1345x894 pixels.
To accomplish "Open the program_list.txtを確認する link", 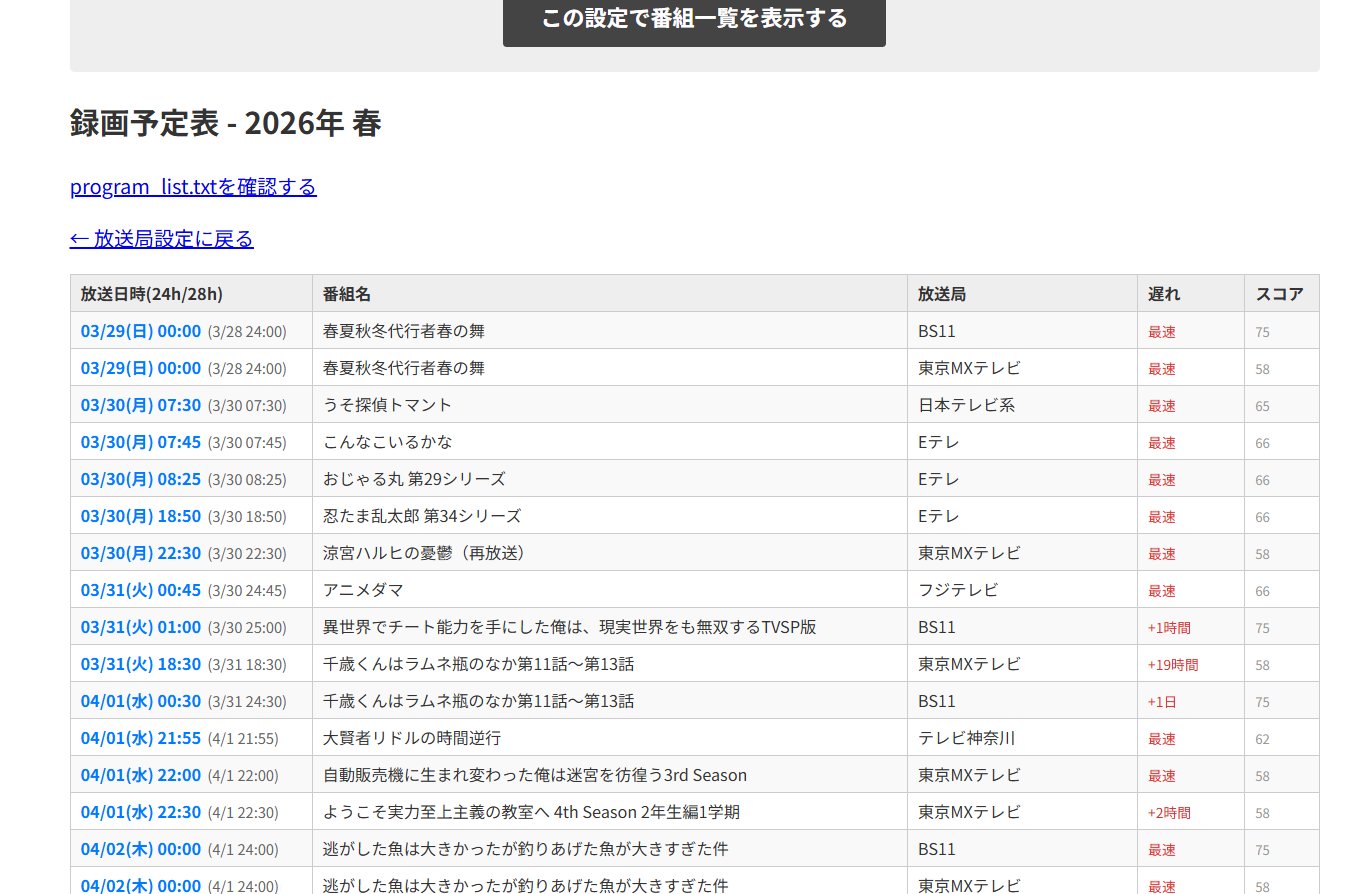I will click(x=193, y=187).
